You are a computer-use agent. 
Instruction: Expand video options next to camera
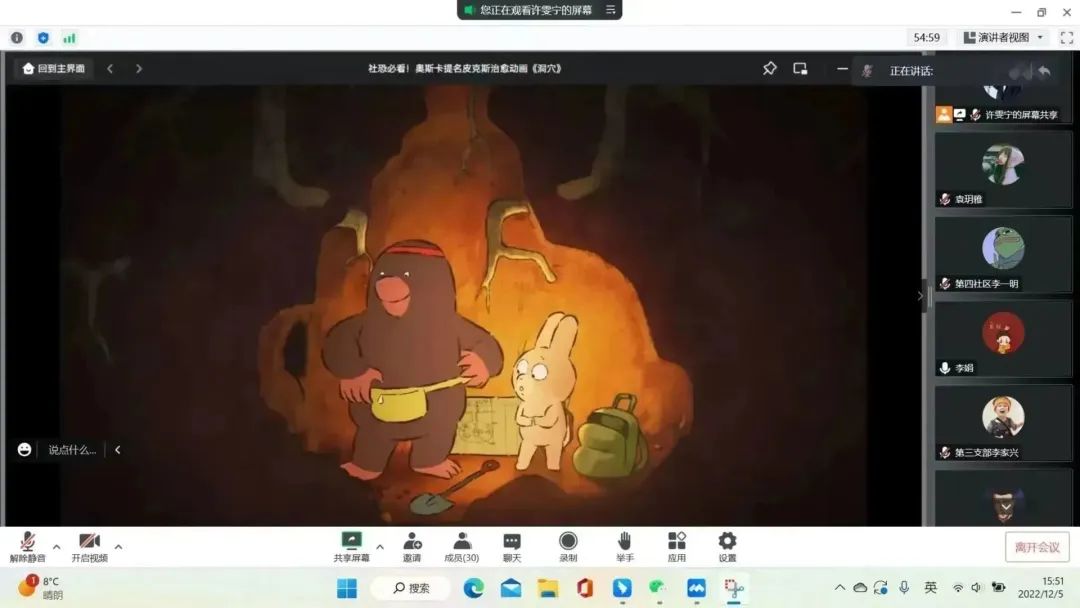pyautogui.click(x=118, y=547)
